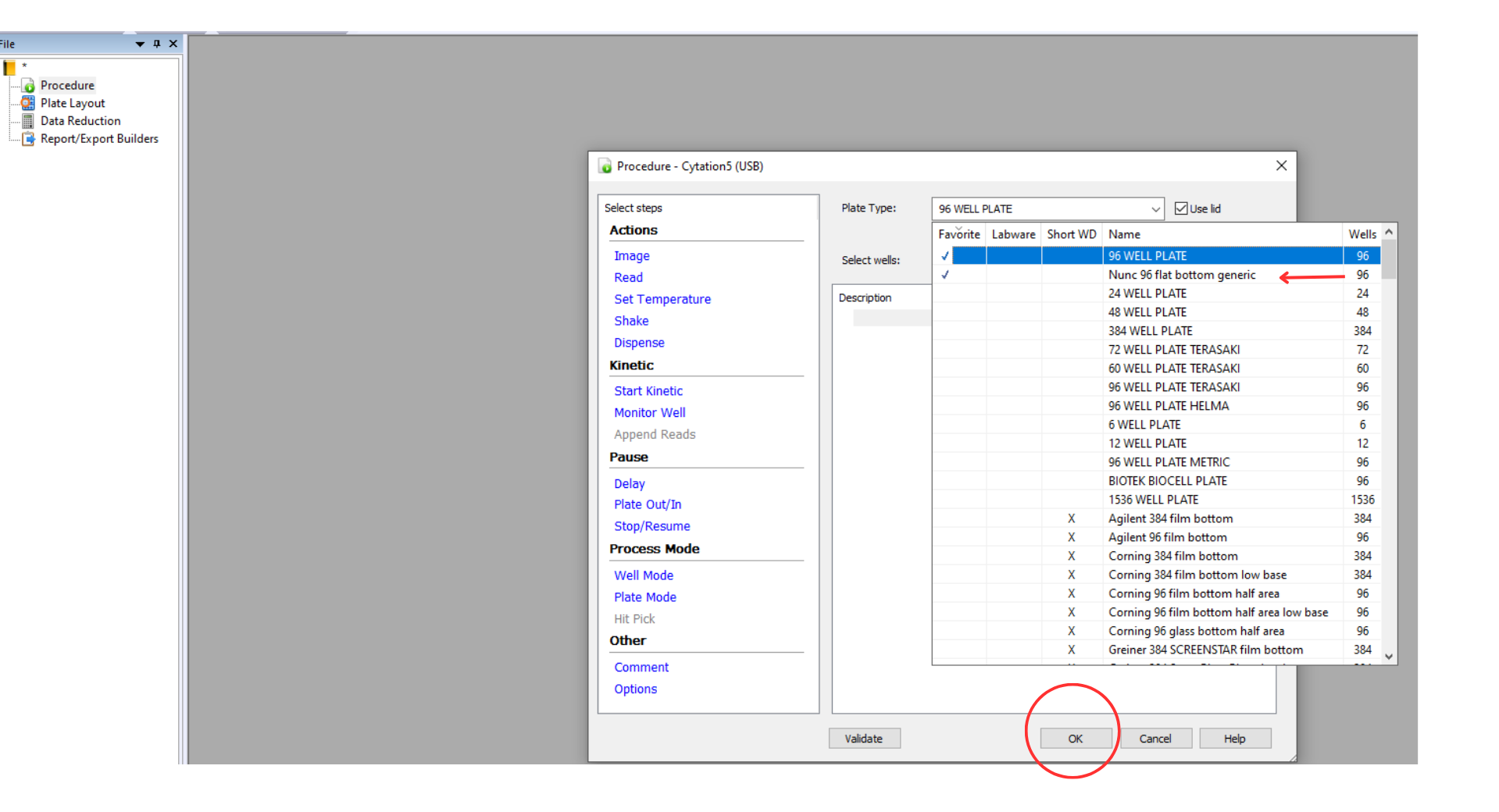The image size is (1499, 812).
Task: Toggle the favorite check for 96 WELL PLATE
Action: 945,256
